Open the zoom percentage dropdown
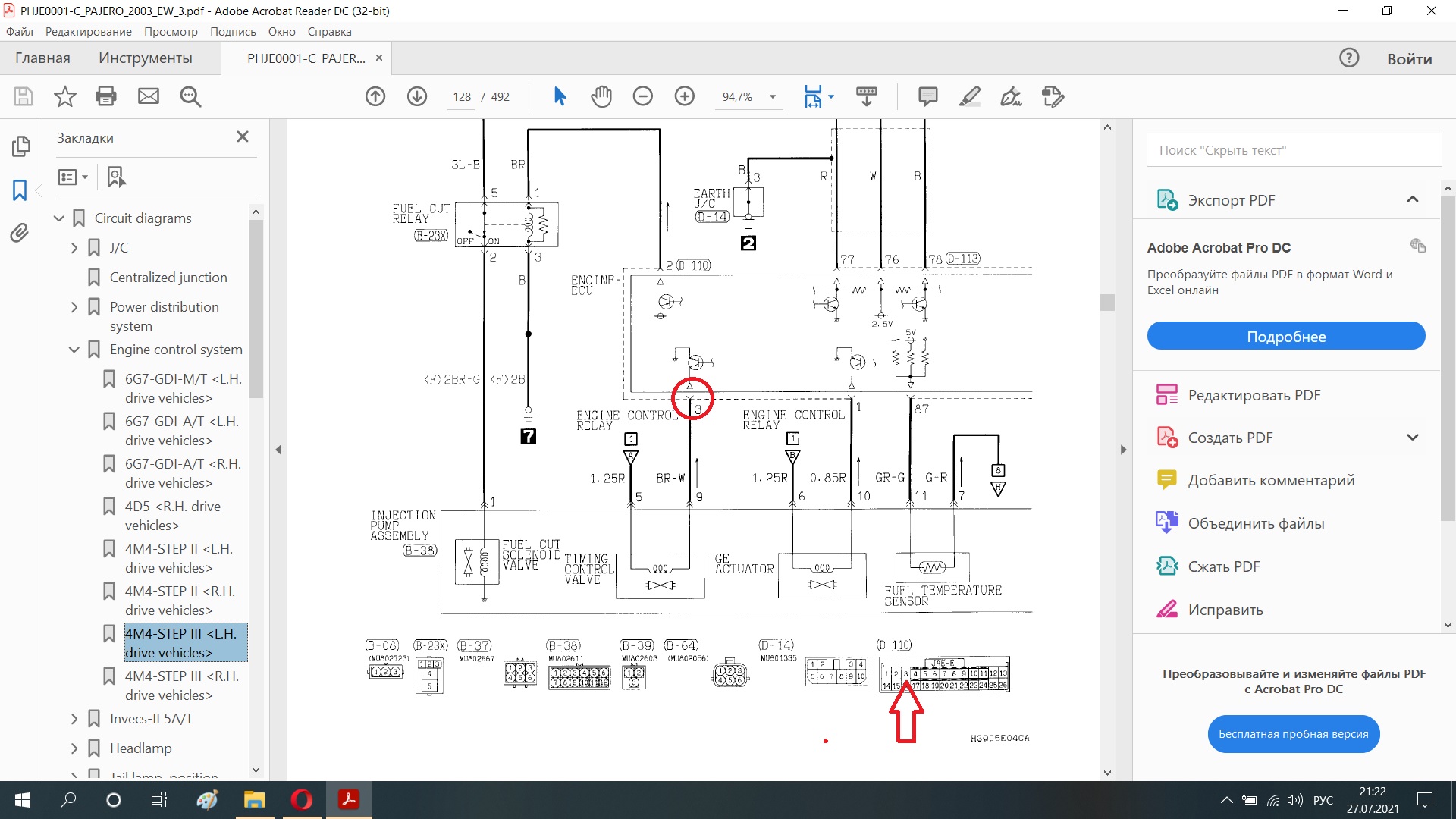This screenshot has width=1456, height=819. click(773, 97)
